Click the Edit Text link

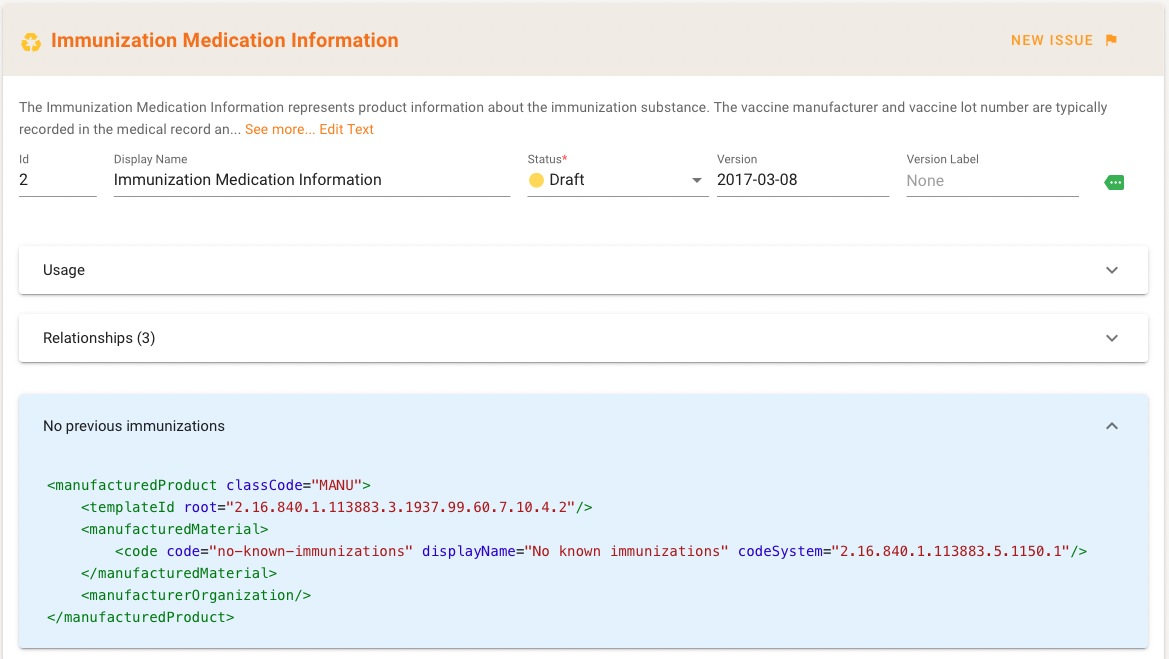346,129
